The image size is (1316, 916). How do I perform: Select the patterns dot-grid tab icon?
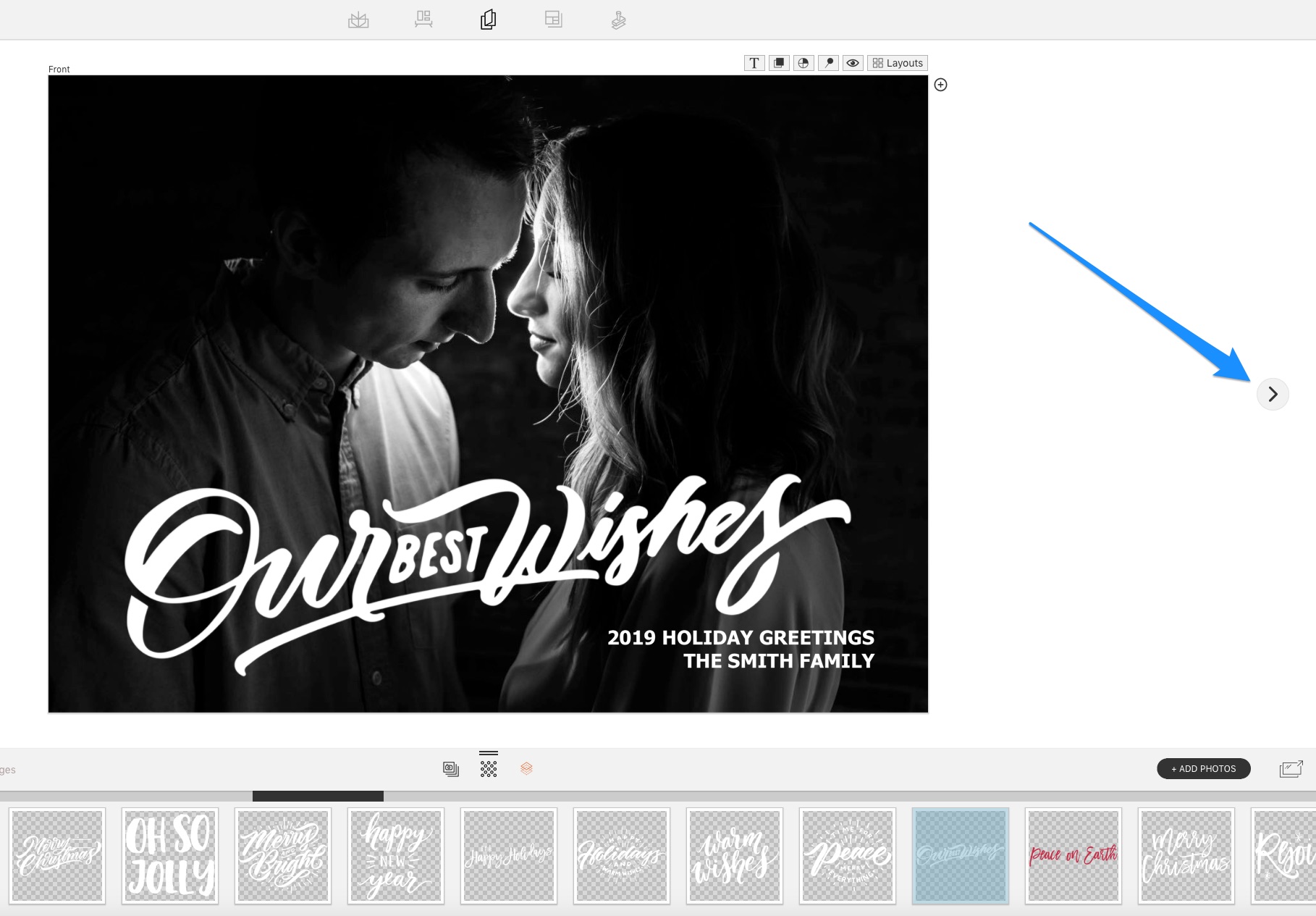(489, 768)
